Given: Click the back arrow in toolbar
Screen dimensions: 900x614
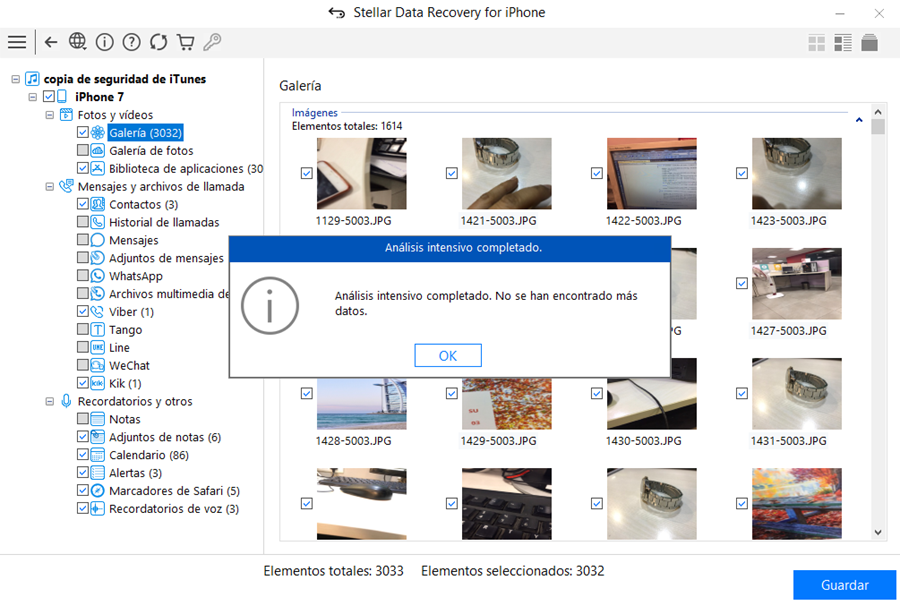Looking at the screenshot, I should coord(51,42).
